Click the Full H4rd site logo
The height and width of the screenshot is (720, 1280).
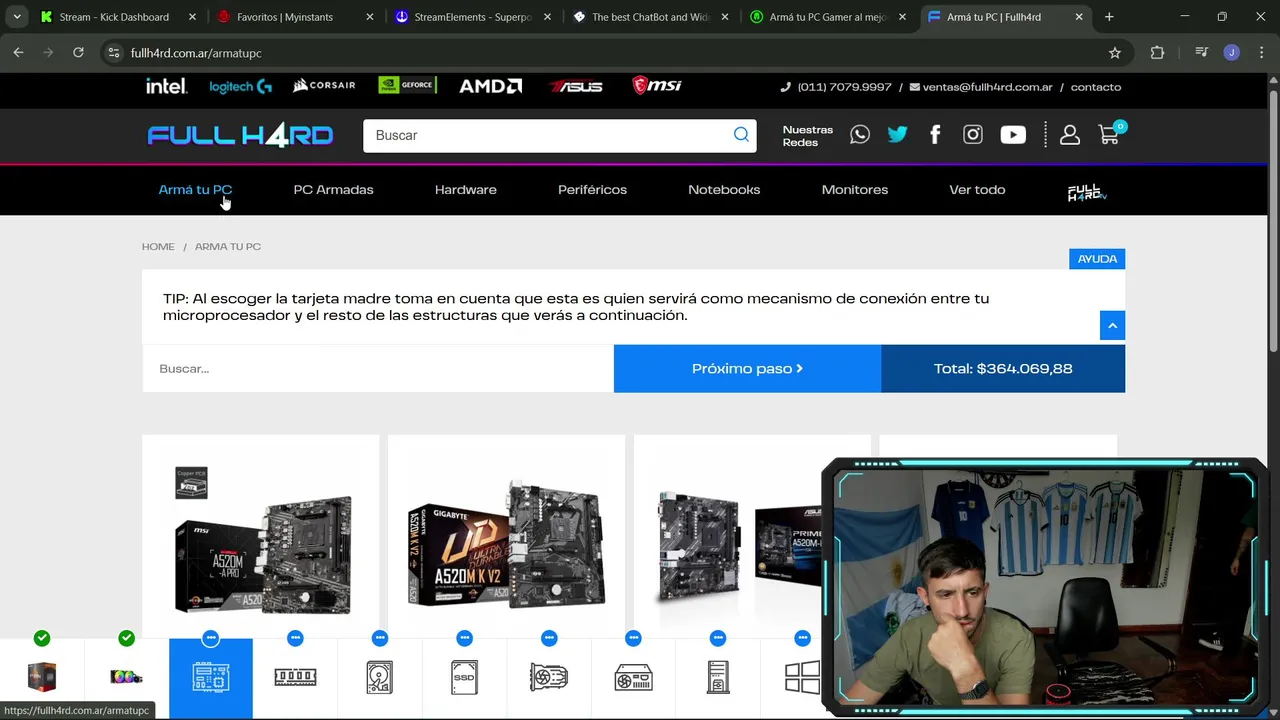240,135
